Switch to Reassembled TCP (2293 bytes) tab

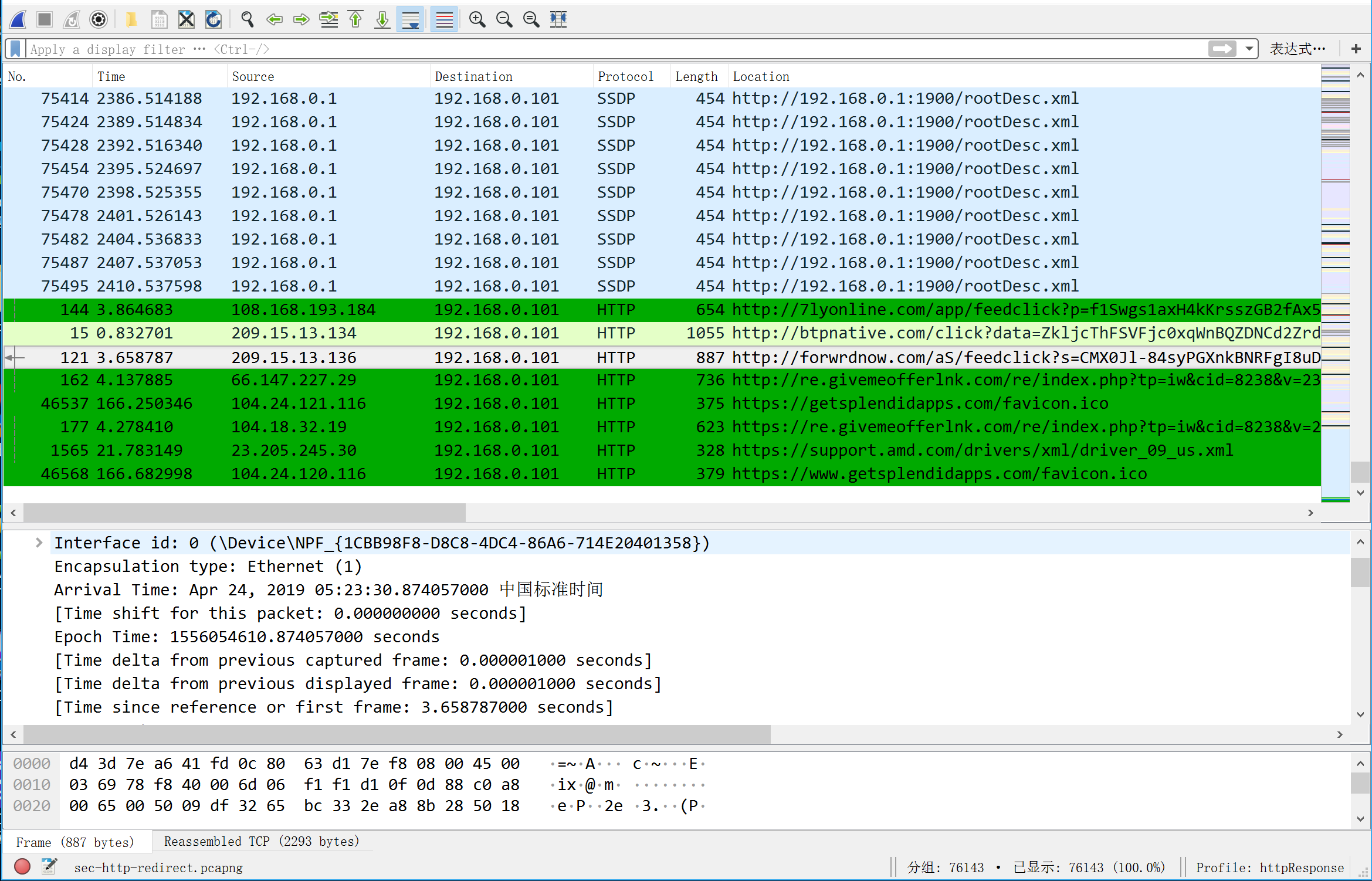click(262, 842)
